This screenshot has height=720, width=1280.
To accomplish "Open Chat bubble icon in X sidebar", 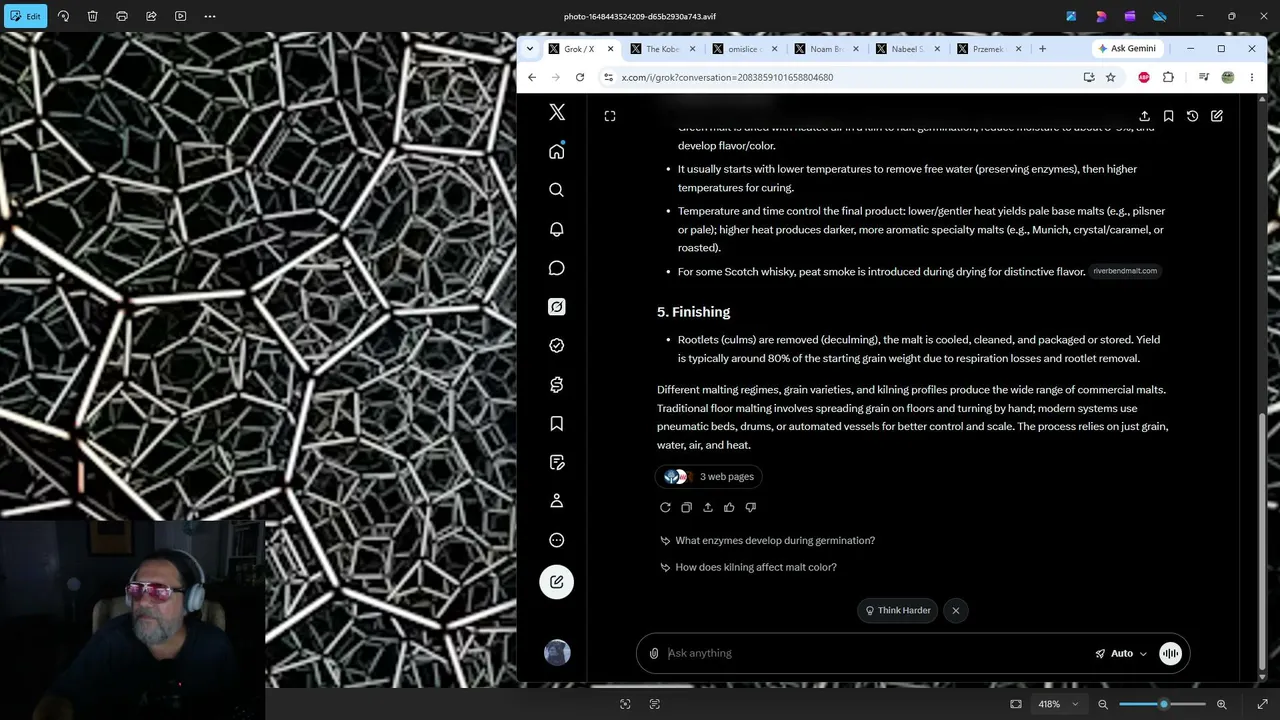I will pyautogui.click(x=557, y=268).
